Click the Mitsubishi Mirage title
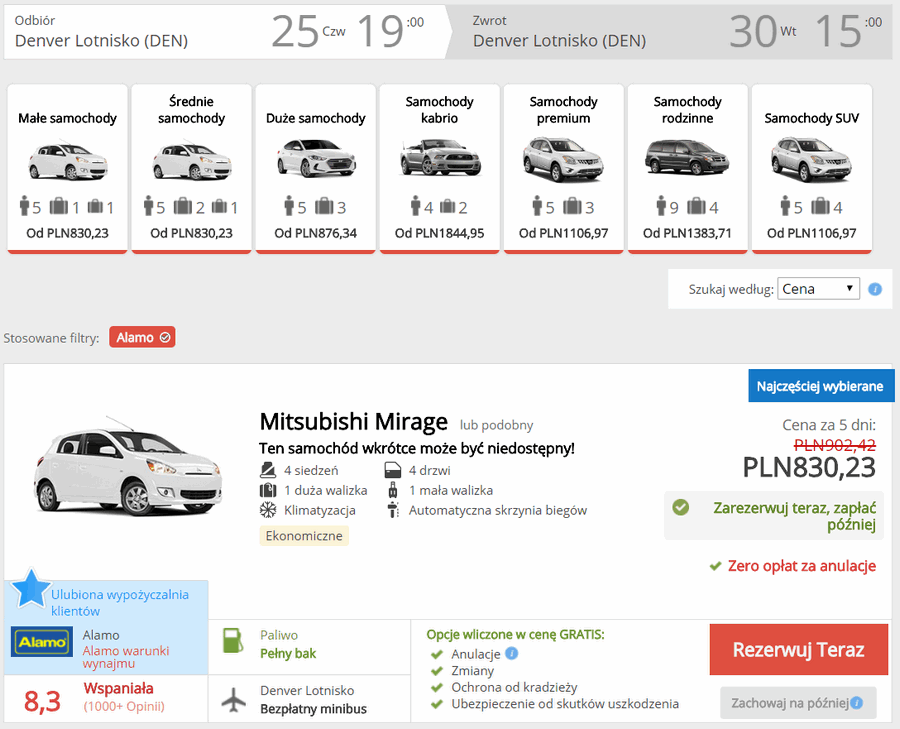 pyautogui.click(x=354, y=422)
